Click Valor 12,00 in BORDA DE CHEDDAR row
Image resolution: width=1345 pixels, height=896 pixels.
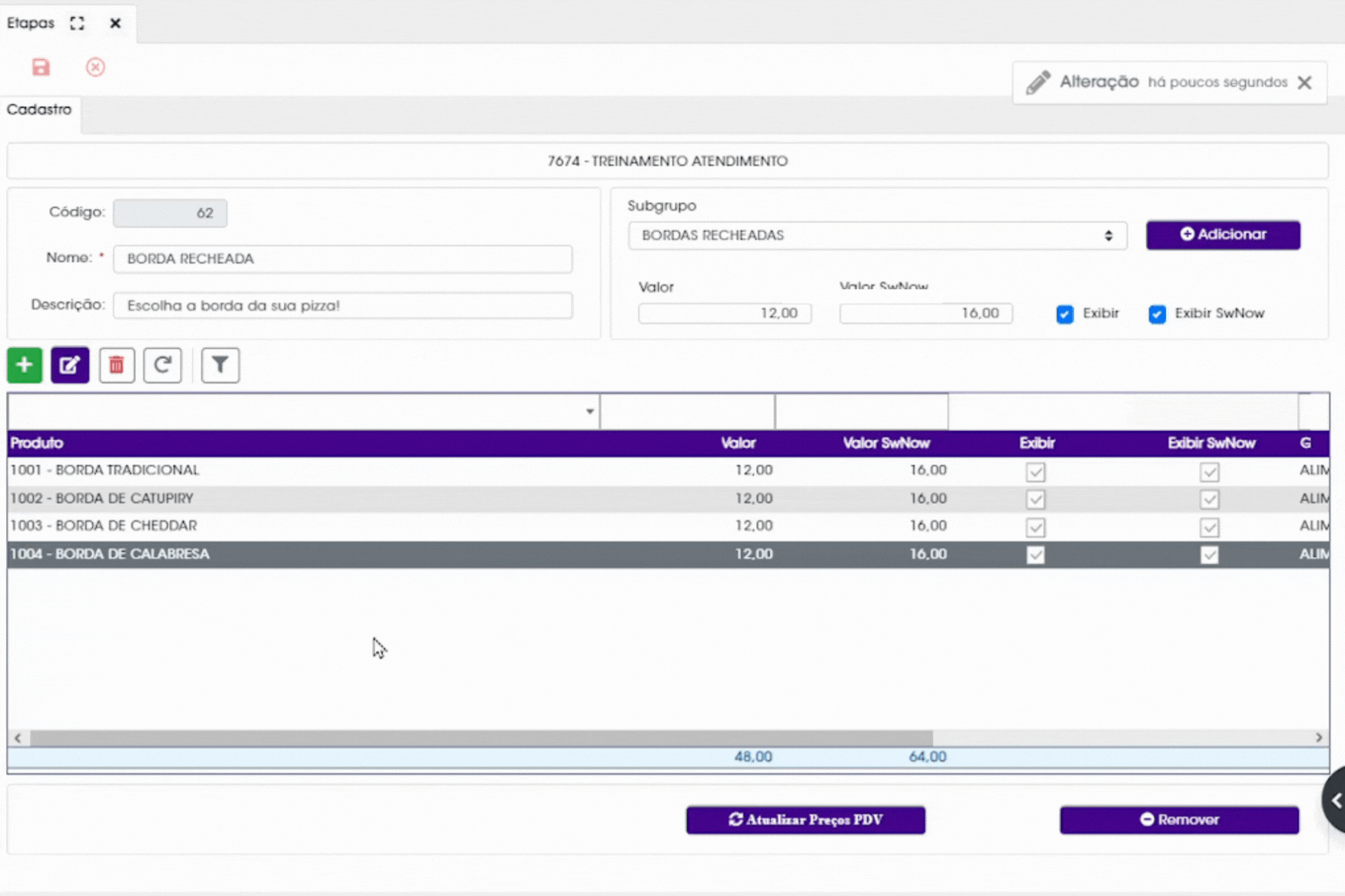754,526
